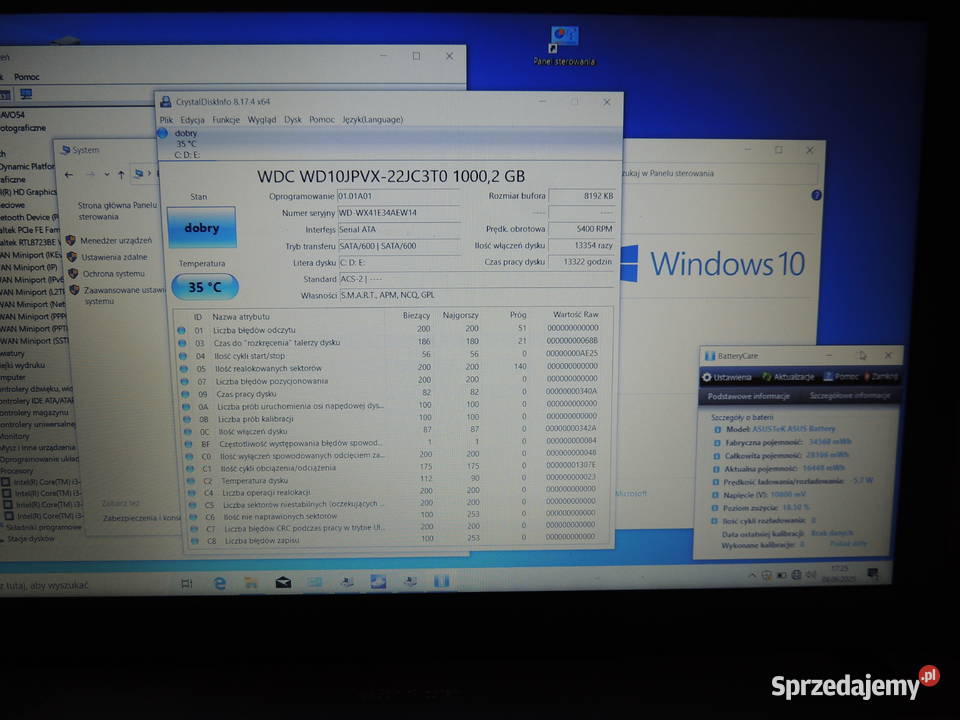Viewport: 960px width, 720px height.
Task: Click the up arrow in System window
Action: coord(121,175)
